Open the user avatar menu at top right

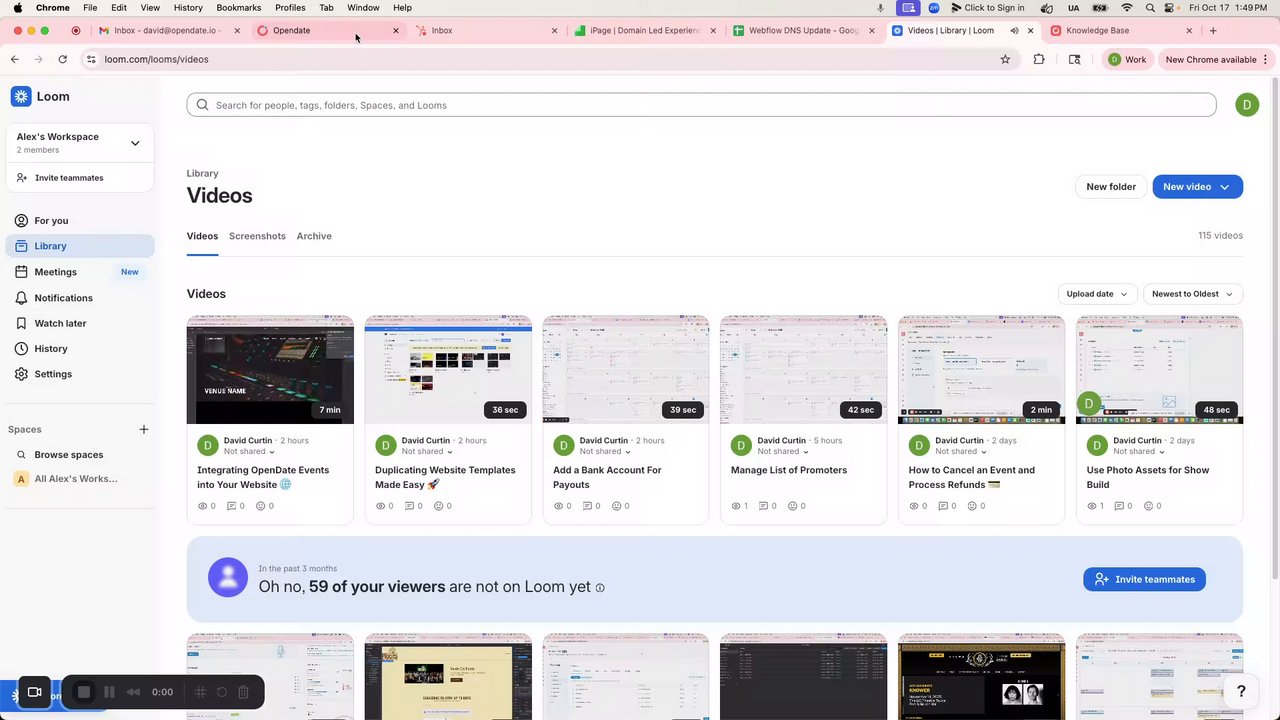1247,105
